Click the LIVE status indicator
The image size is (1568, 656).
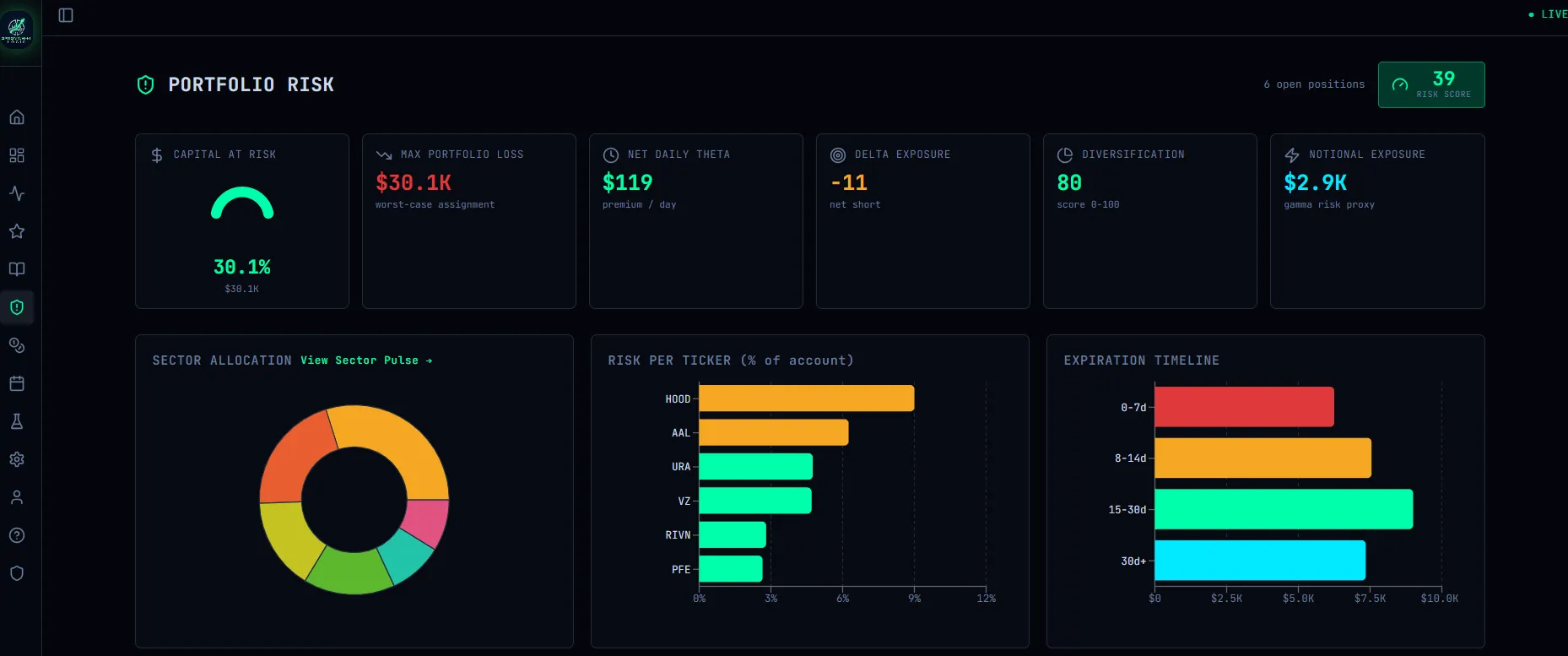(x=1548, y=14)
